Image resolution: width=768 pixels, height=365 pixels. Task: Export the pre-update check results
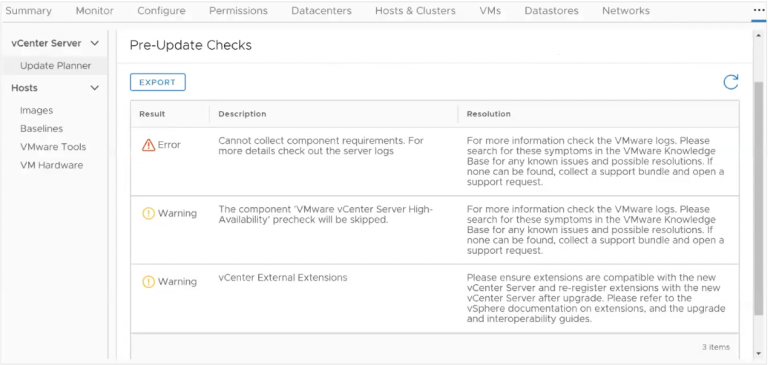[x=158, y=82]
